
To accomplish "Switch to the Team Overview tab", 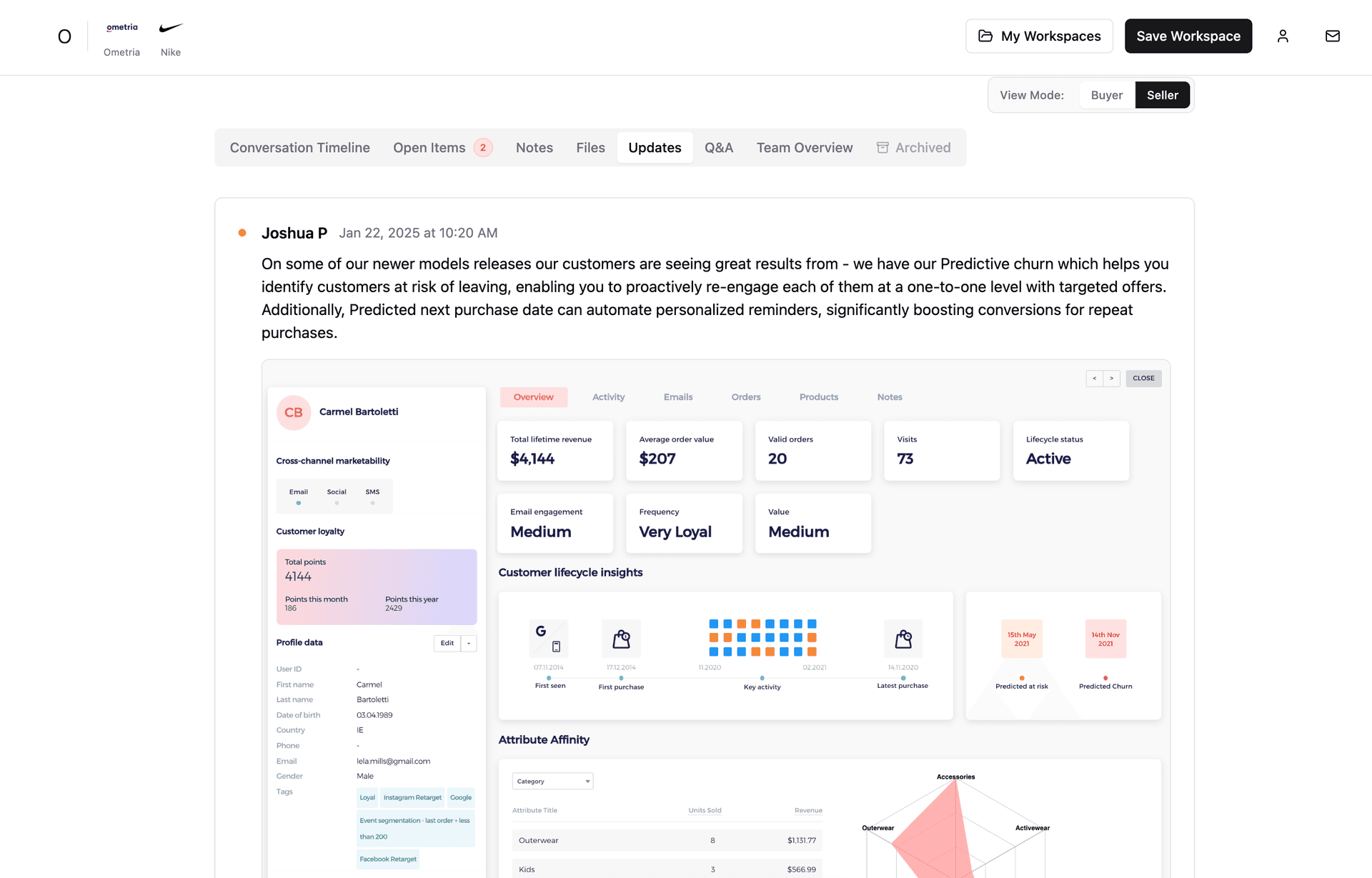I will 804,148.
